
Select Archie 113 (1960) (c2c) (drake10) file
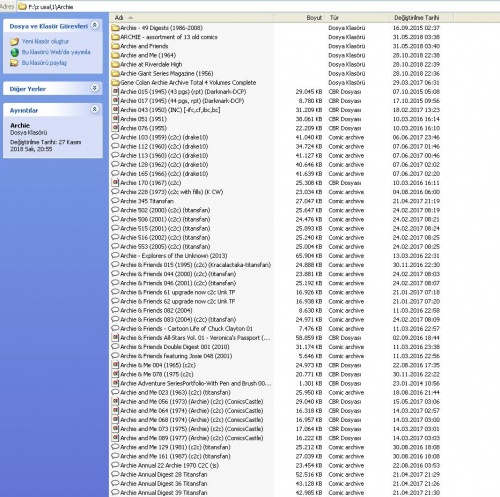[x=164, y=155]
